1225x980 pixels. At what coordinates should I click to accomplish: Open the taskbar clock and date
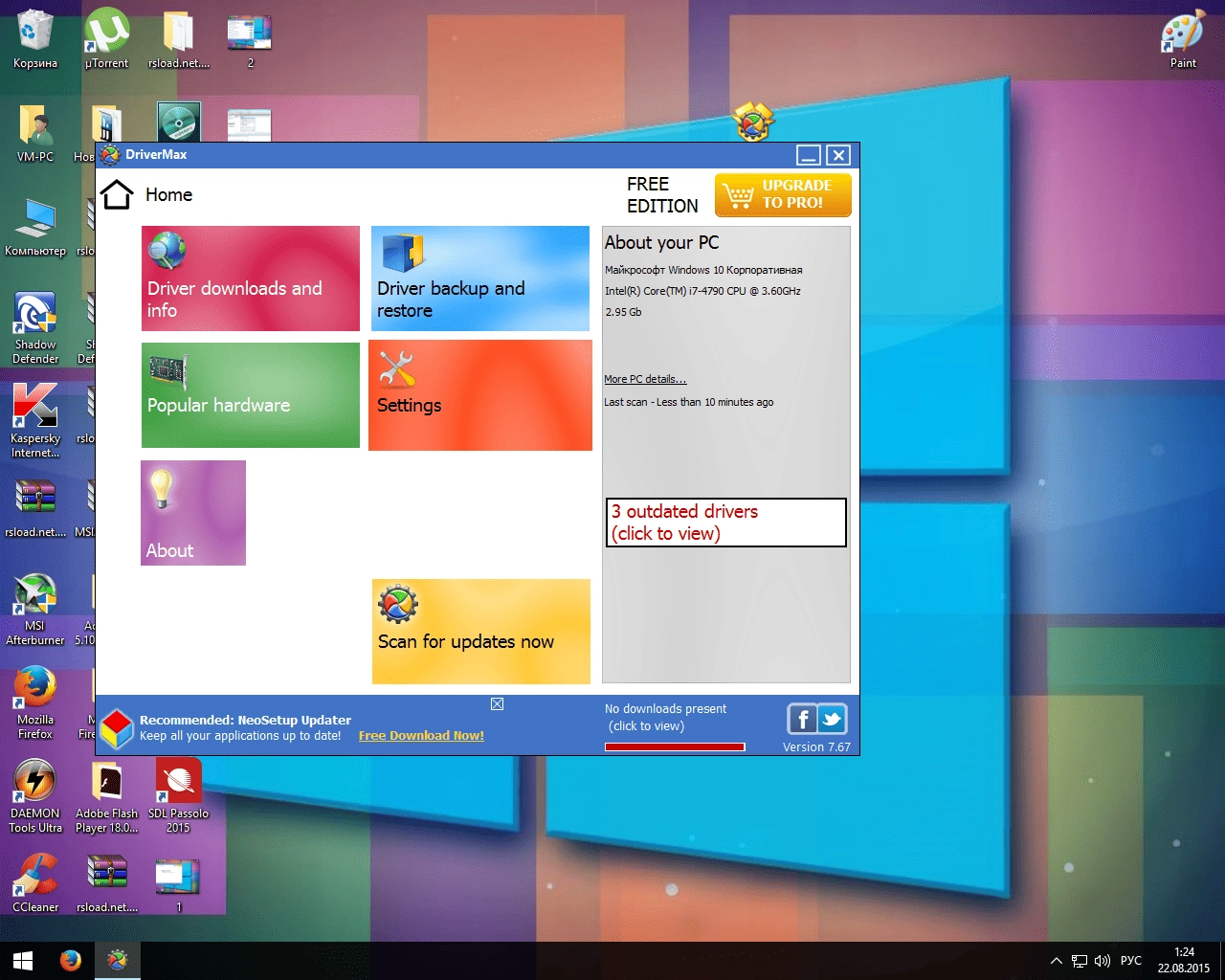(1184, 961)
